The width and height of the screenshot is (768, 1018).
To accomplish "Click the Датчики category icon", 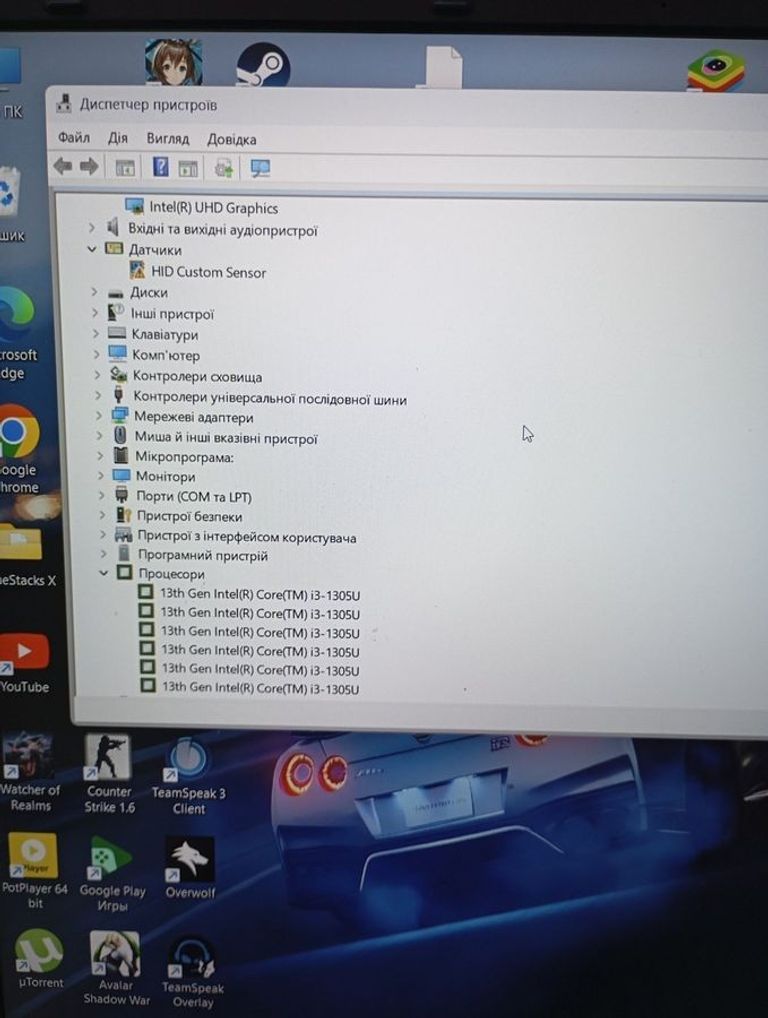I will pyautogui.click(x=114, y=249).
